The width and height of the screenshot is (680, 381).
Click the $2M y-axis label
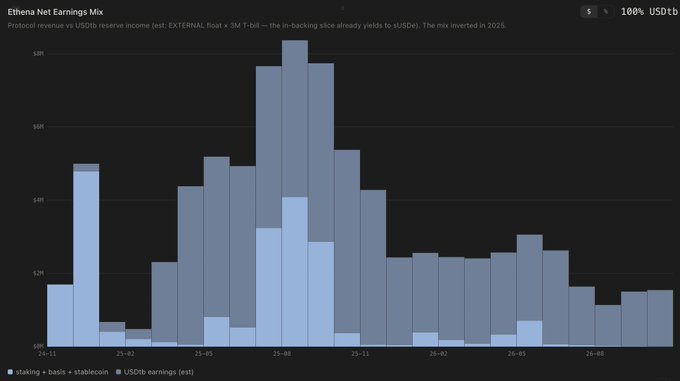coord(38,273)
